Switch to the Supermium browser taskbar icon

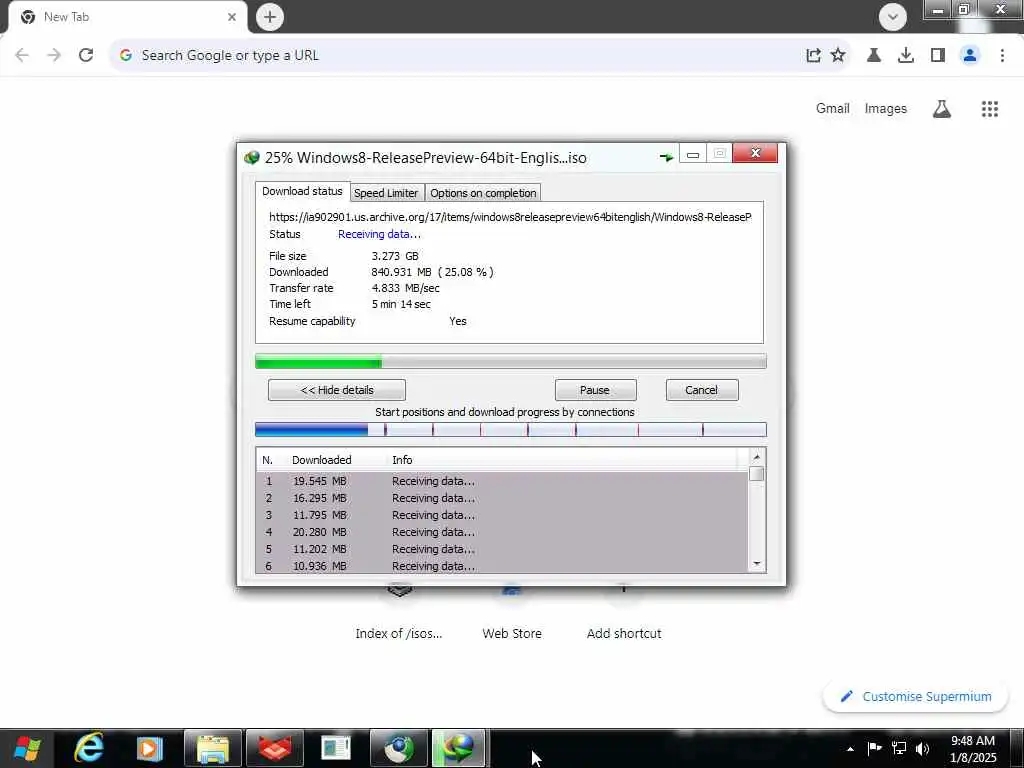pyautogui.click(x=398, y=748)
